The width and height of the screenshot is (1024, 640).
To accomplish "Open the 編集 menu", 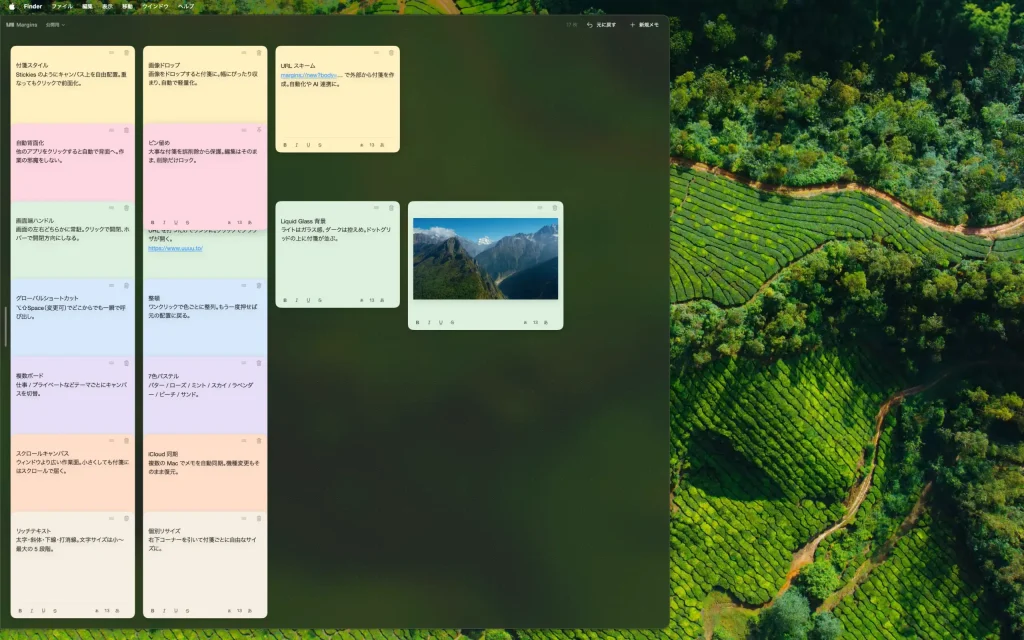I will click(x=88, y=7).
